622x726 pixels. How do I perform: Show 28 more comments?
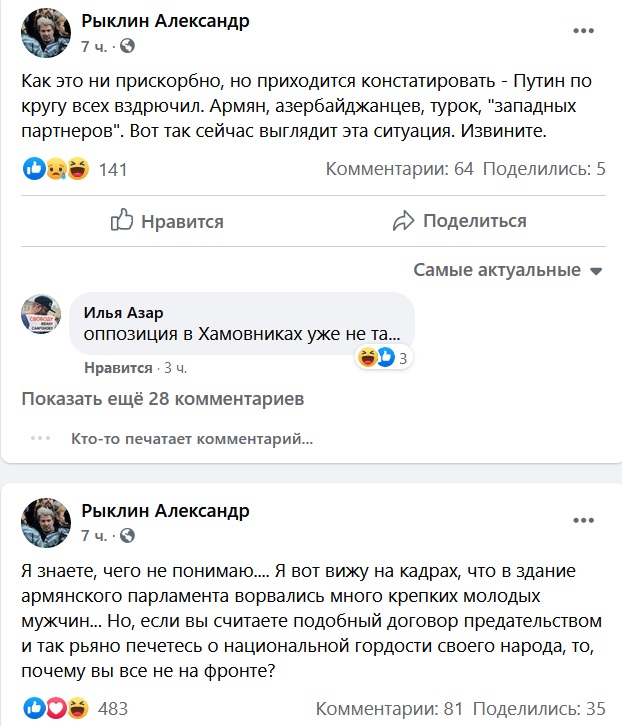pyautogui.click(x=163, y=399)
